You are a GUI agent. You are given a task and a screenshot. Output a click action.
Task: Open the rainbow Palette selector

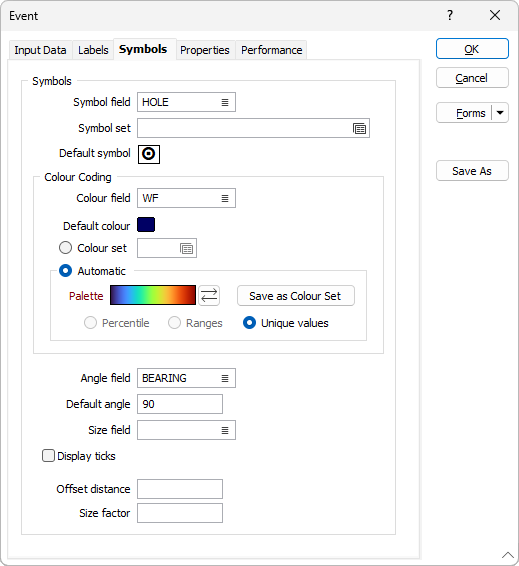pos(153,295)
